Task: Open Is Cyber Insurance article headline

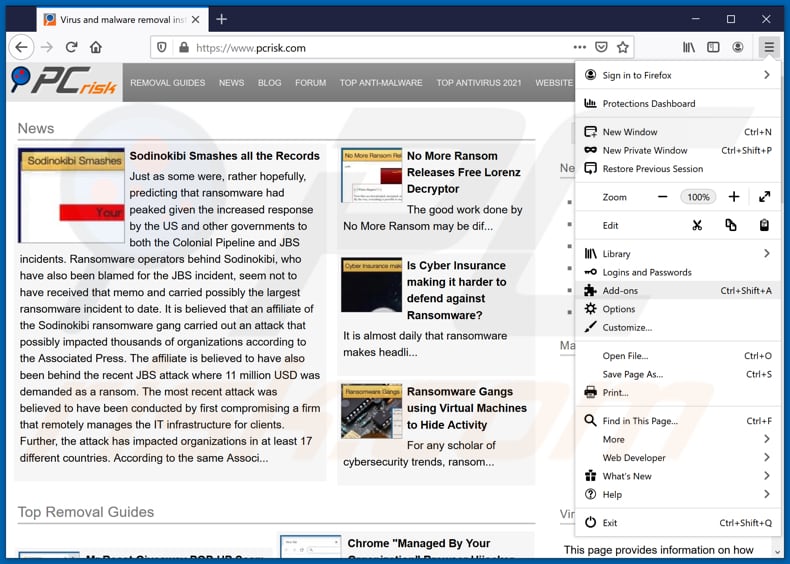Action: 456,290
